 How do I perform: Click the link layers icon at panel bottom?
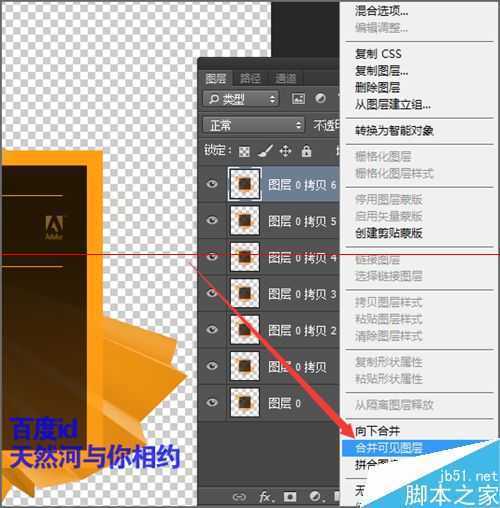(239, 497)
